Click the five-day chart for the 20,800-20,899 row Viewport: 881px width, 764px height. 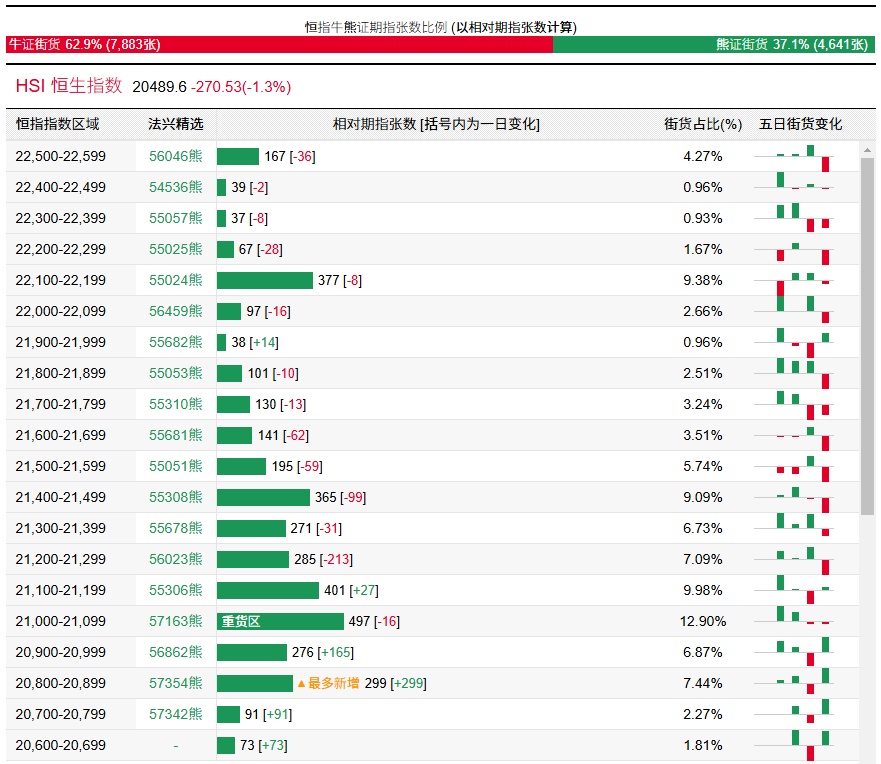tap(803, 683)
